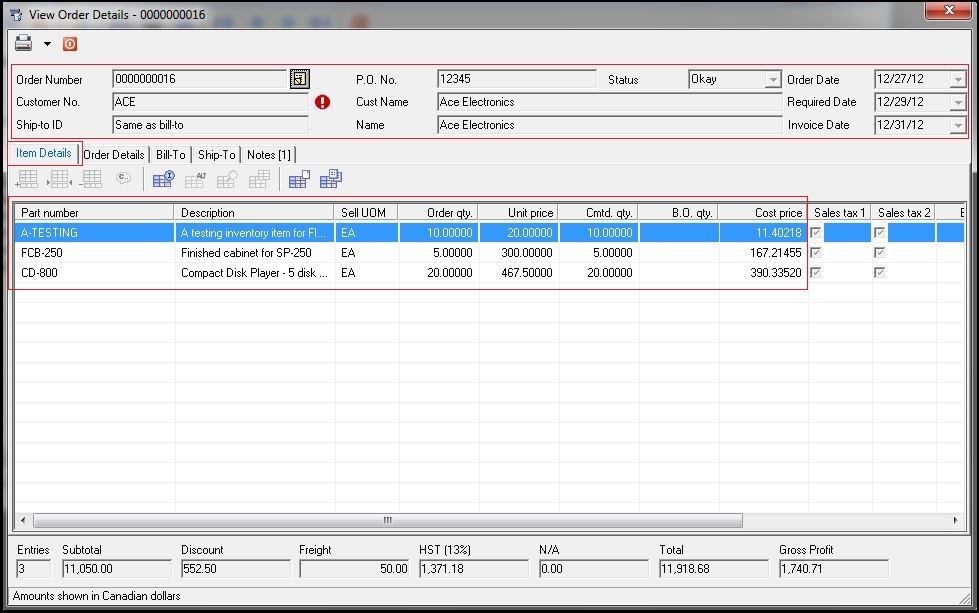Click the Total field showing 11,918.68
The width and height of the screenshot is (979, 613).
(x=714, y=569)
